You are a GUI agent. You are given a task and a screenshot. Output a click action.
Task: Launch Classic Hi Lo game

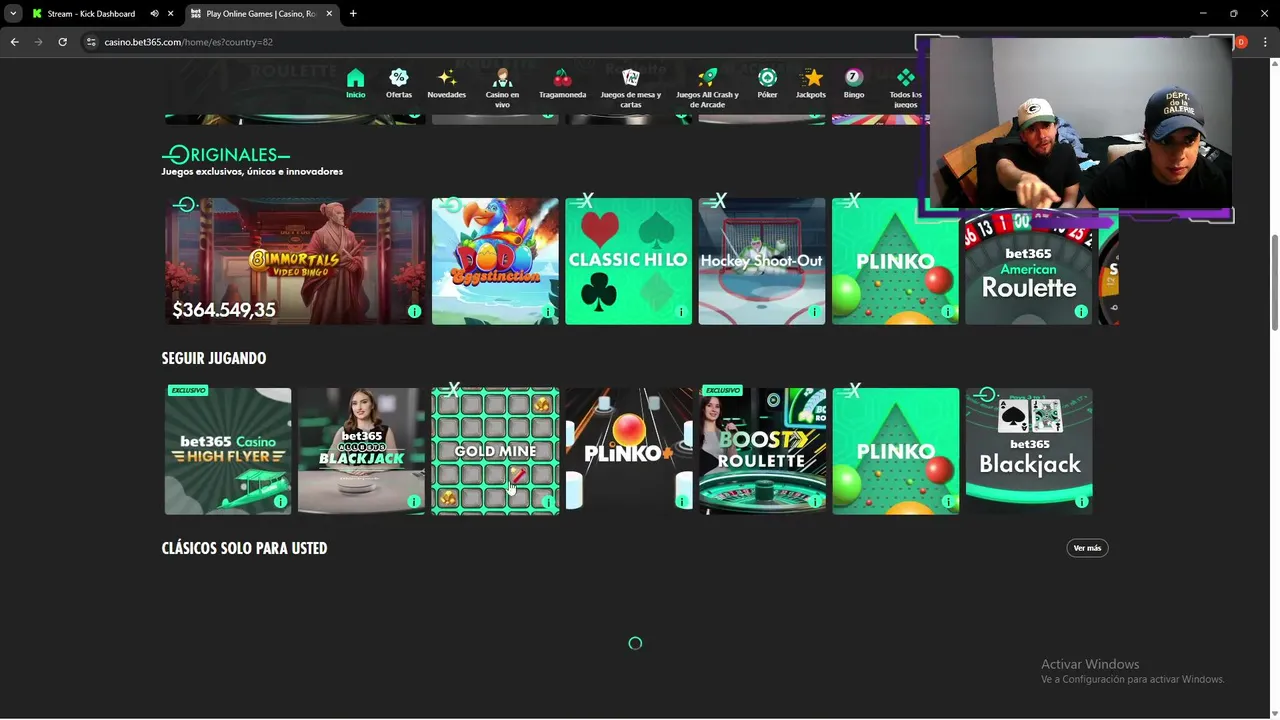point(628,261)
